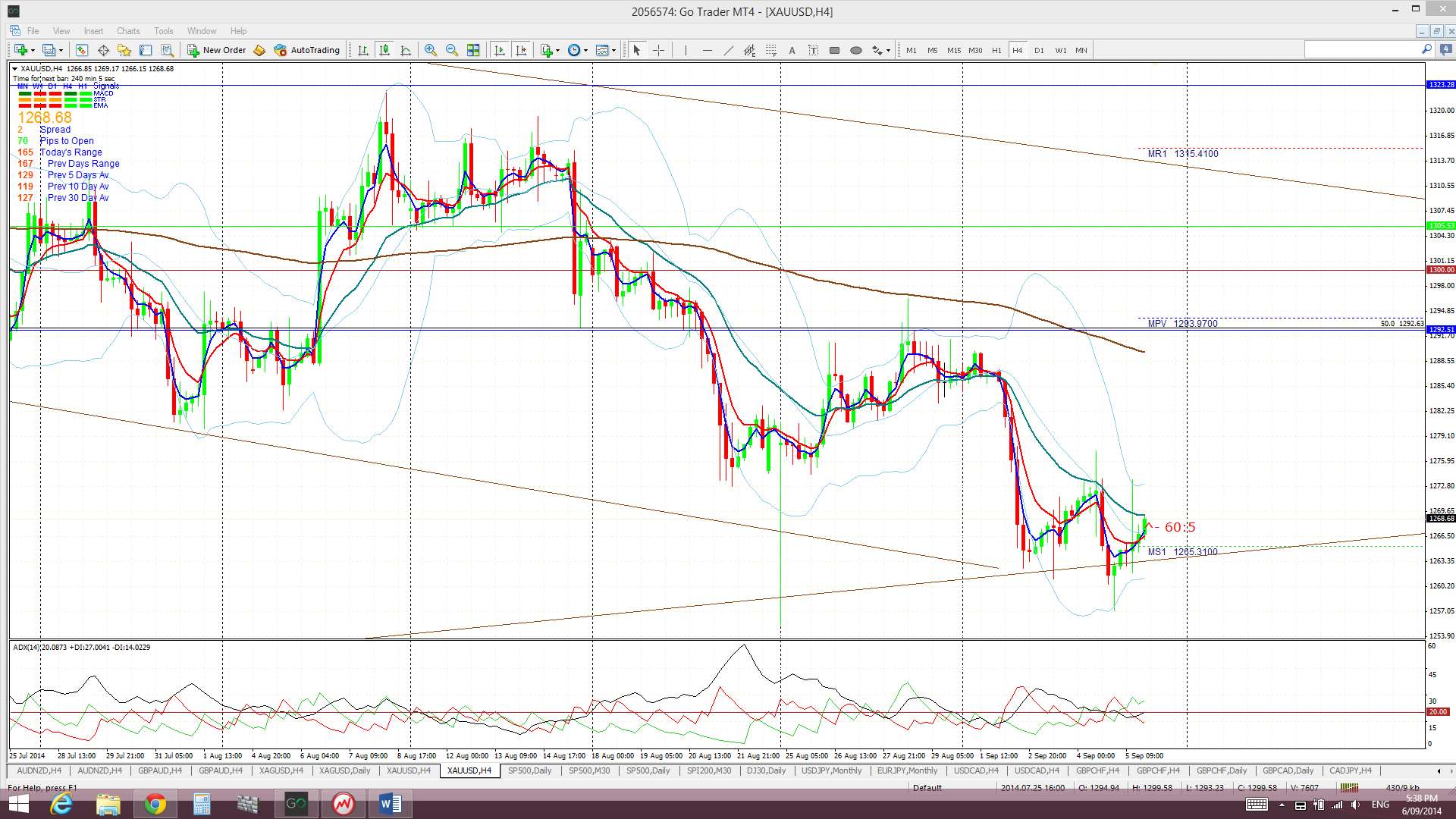Screen dimensions: 1456x819
Task: Open the Navigator star-folder icon
Action: click(124, 50)
